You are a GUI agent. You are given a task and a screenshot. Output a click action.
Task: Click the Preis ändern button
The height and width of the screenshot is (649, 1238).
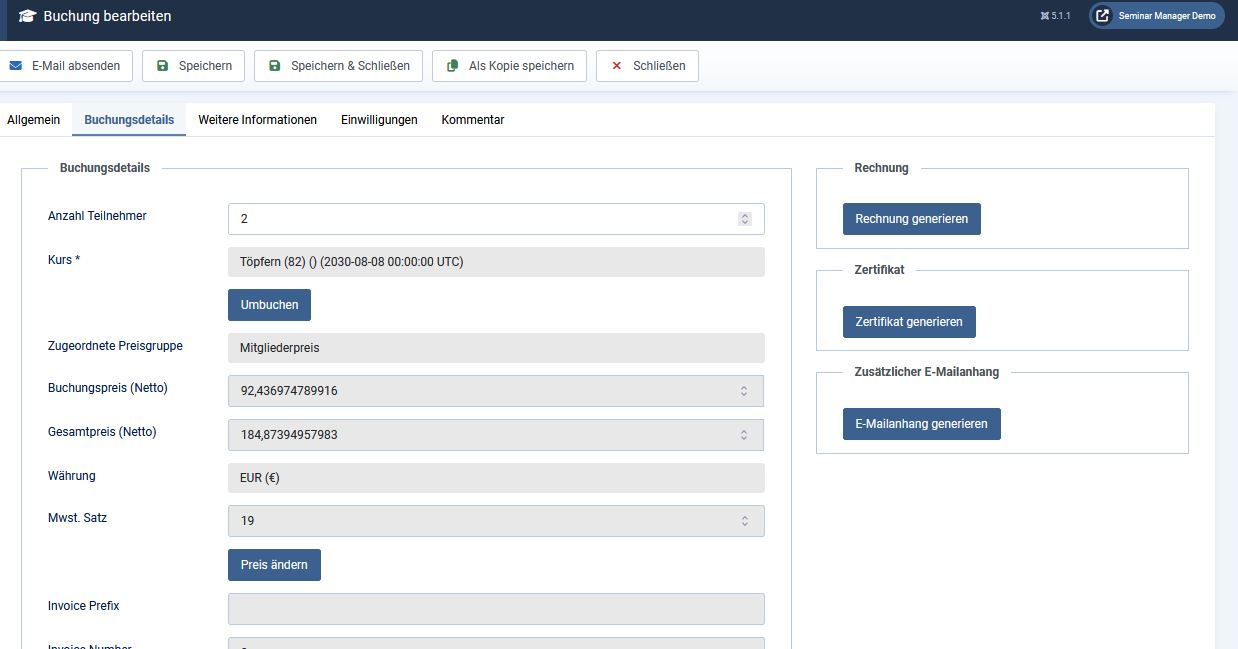tap(274, 565)
